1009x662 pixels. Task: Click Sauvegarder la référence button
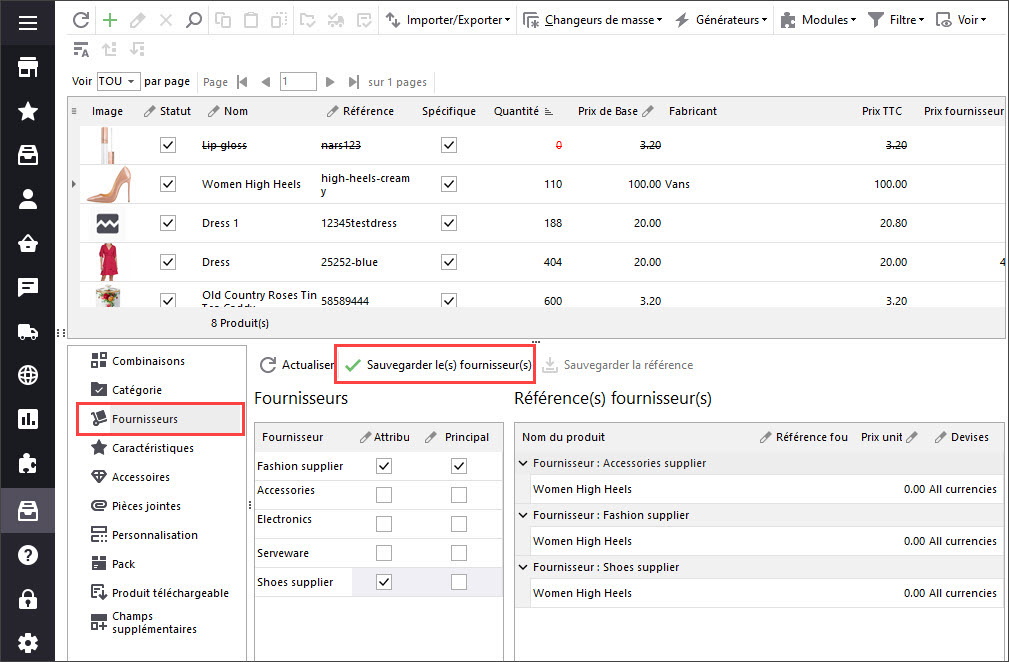(x=618, y=365)
